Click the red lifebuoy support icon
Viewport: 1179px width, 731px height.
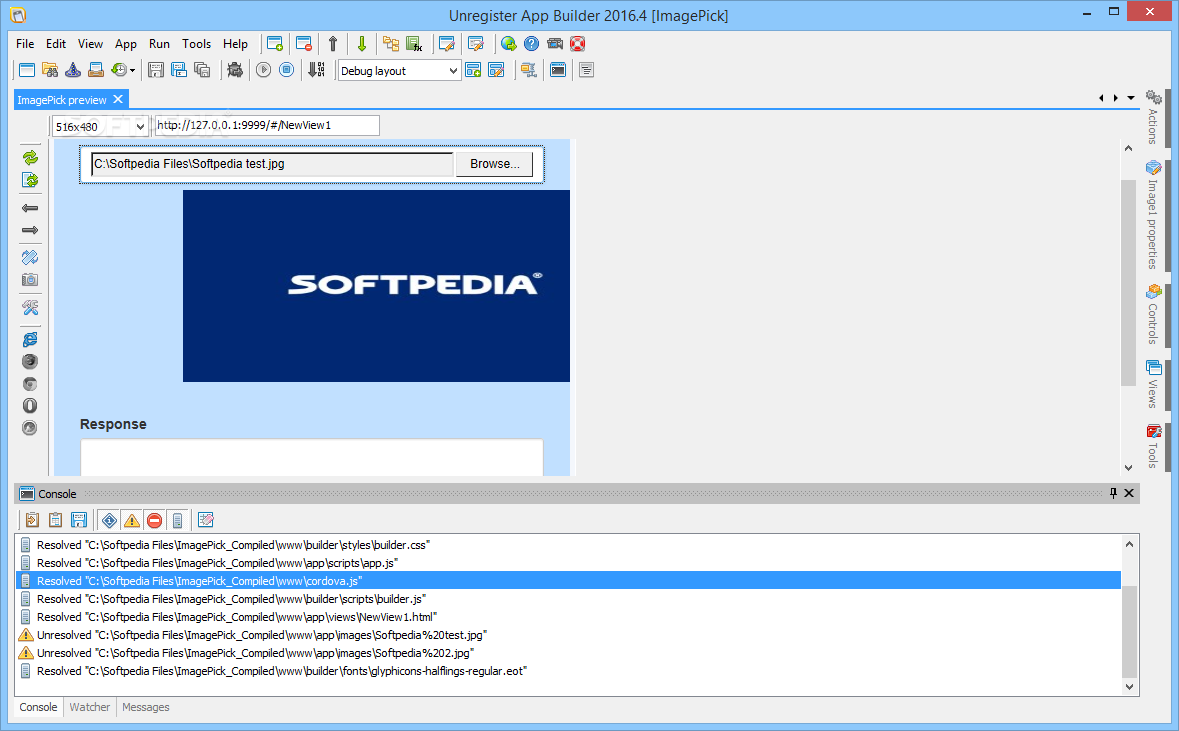pos(577,44)
